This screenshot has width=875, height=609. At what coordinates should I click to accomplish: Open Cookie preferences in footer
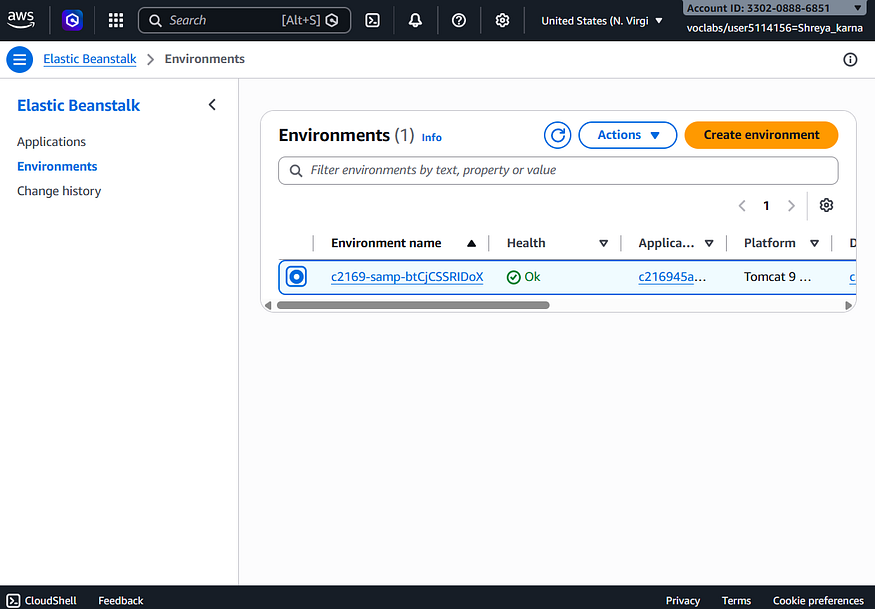pos(818,601)
